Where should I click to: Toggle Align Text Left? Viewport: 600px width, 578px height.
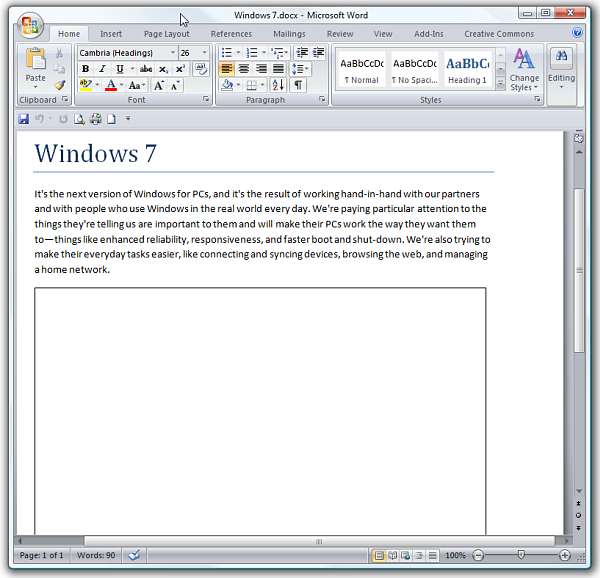coord(227,69)
